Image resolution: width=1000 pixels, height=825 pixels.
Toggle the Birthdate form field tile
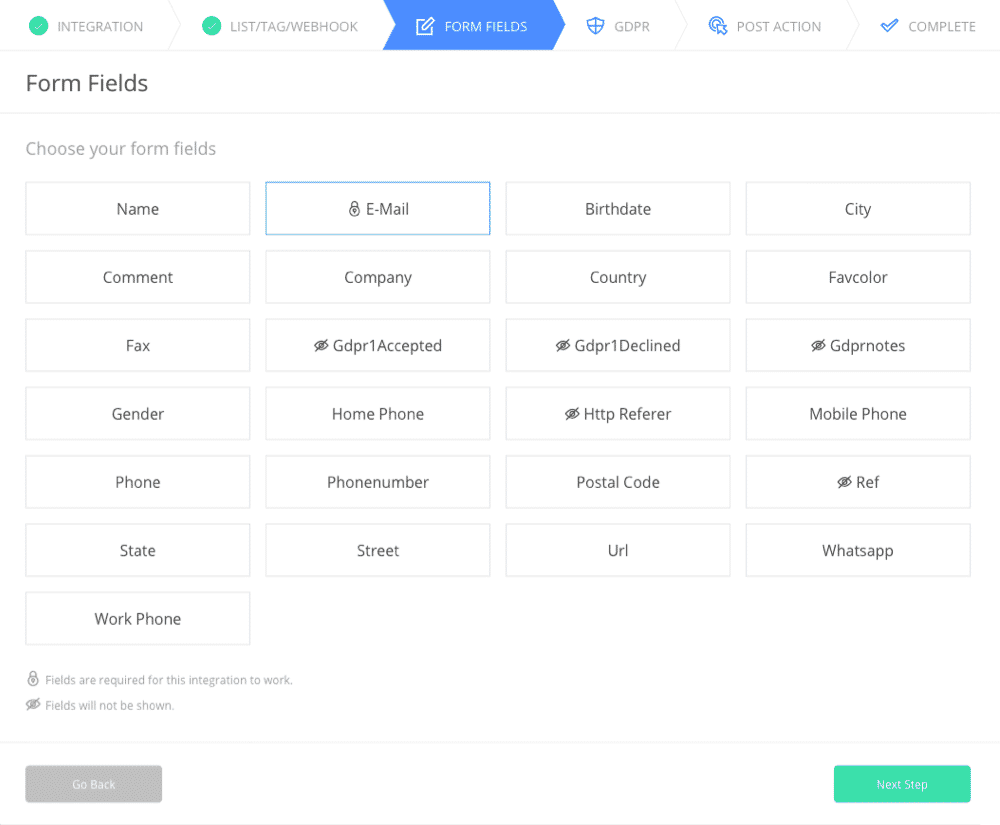[x=618, y=208]
